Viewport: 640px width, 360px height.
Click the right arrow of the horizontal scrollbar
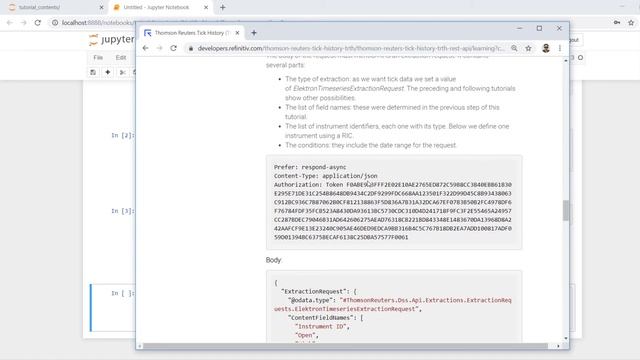558,346
